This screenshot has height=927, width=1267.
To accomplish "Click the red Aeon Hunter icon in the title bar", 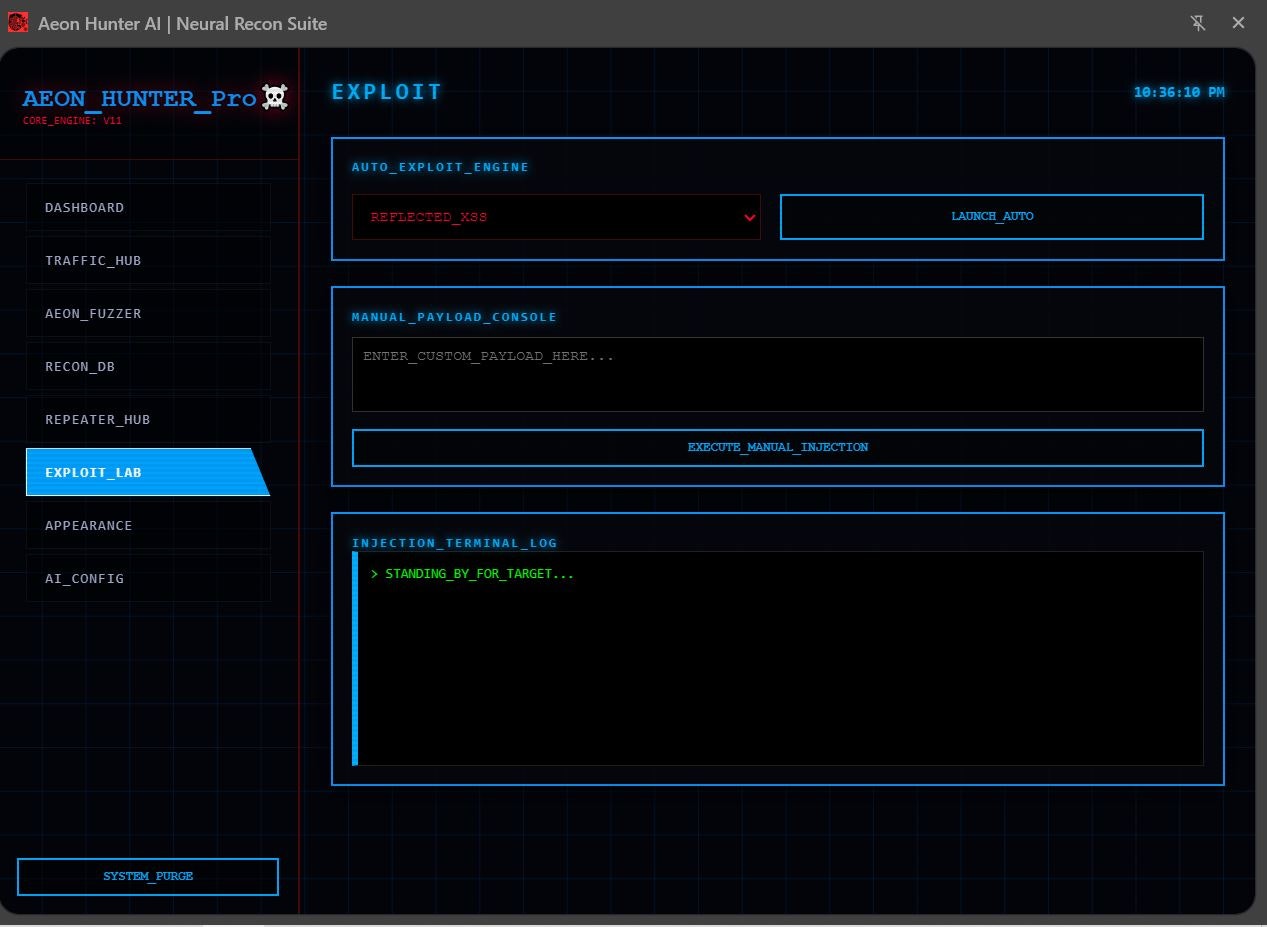I will [x=17, y=22].
